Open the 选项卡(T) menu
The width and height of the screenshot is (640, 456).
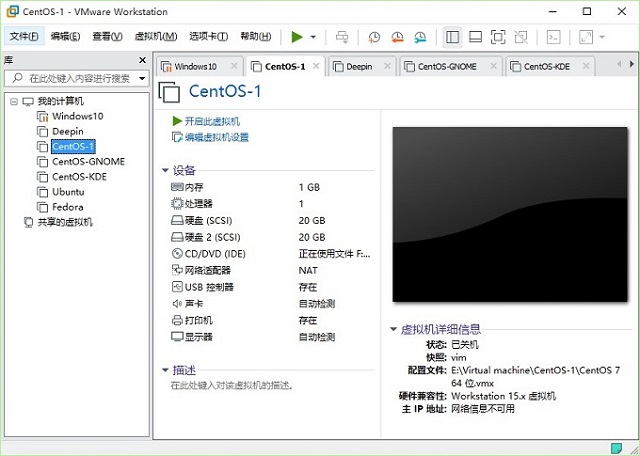[x=209, y=36]
